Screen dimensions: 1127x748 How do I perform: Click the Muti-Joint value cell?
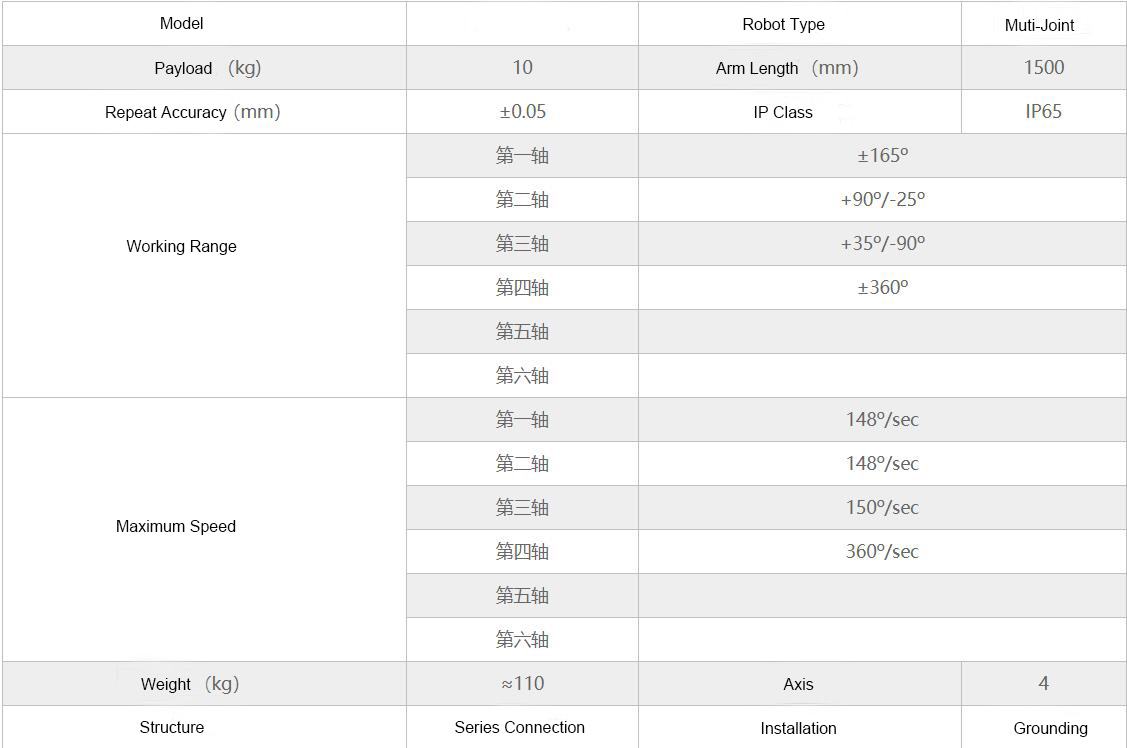click(1040, 26)
